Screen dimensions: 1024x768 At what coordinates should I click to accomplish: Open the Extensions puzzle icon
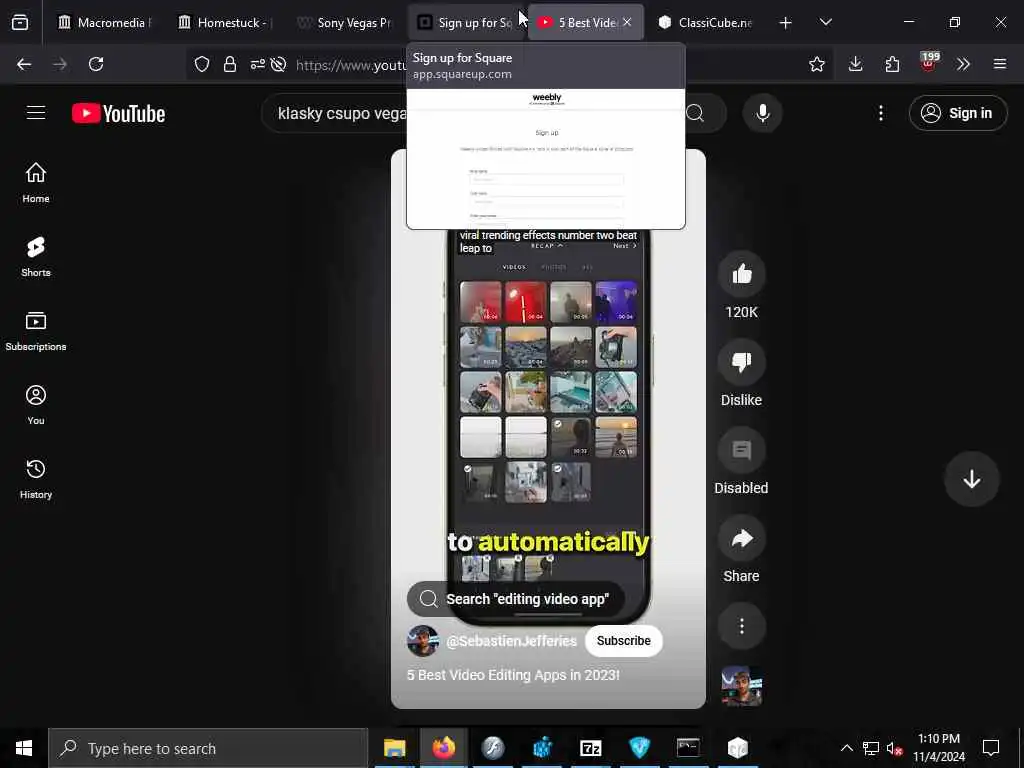(892, 64)
